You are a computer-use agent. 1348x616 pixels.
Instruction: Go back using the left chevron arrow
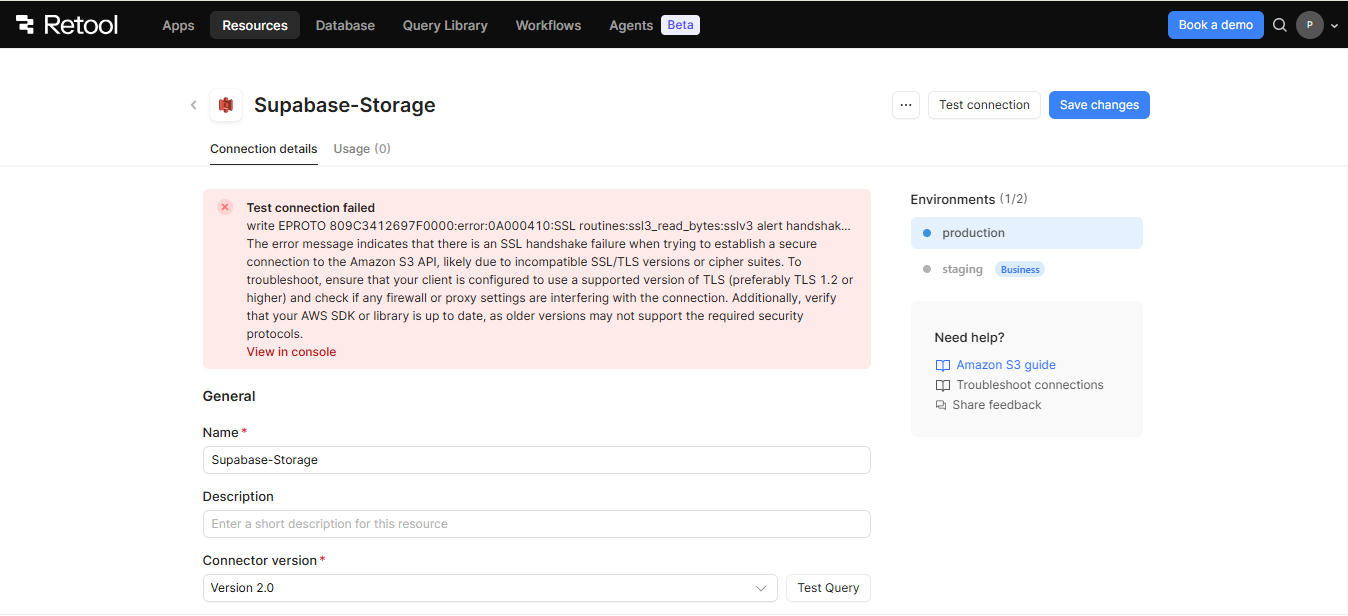(193, 105)
